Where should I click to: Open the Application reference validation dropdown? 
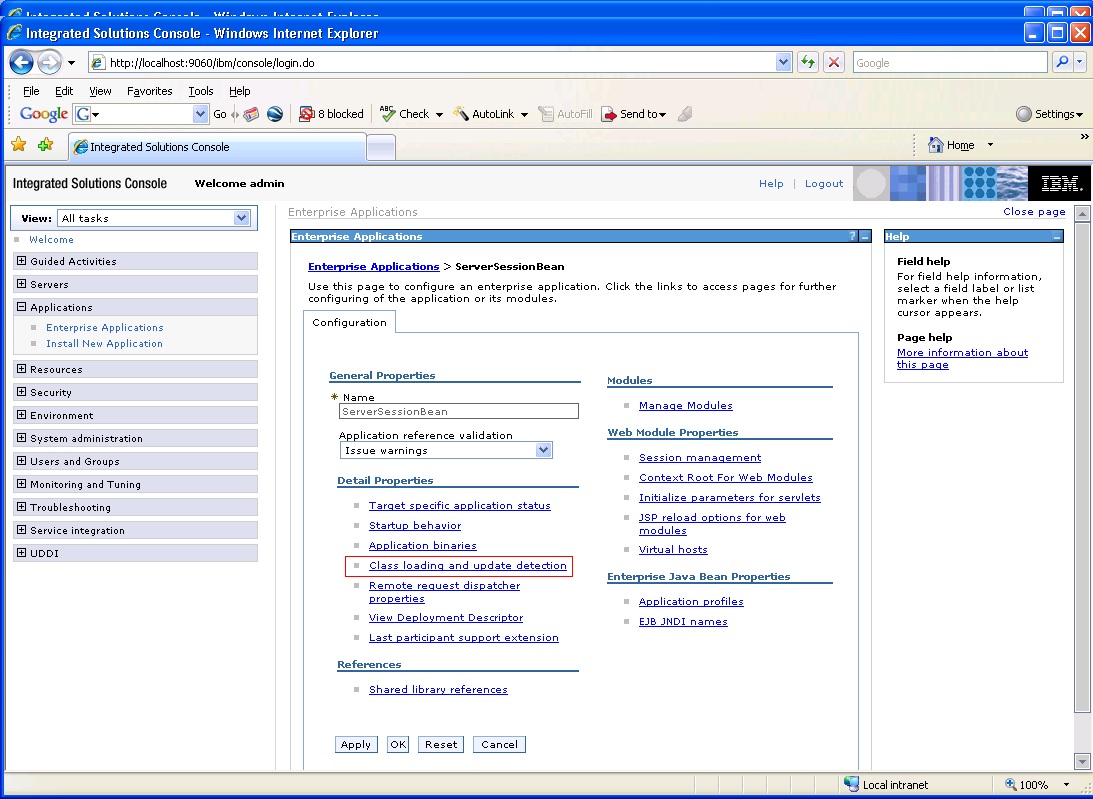tap(543, 450)
